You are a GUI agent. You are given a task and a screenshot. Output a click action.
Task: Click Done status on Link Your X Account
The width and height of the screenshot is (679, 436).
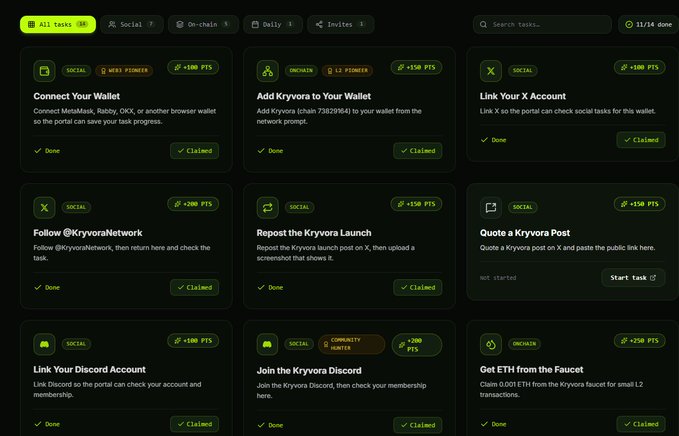[x=494, y=140]
